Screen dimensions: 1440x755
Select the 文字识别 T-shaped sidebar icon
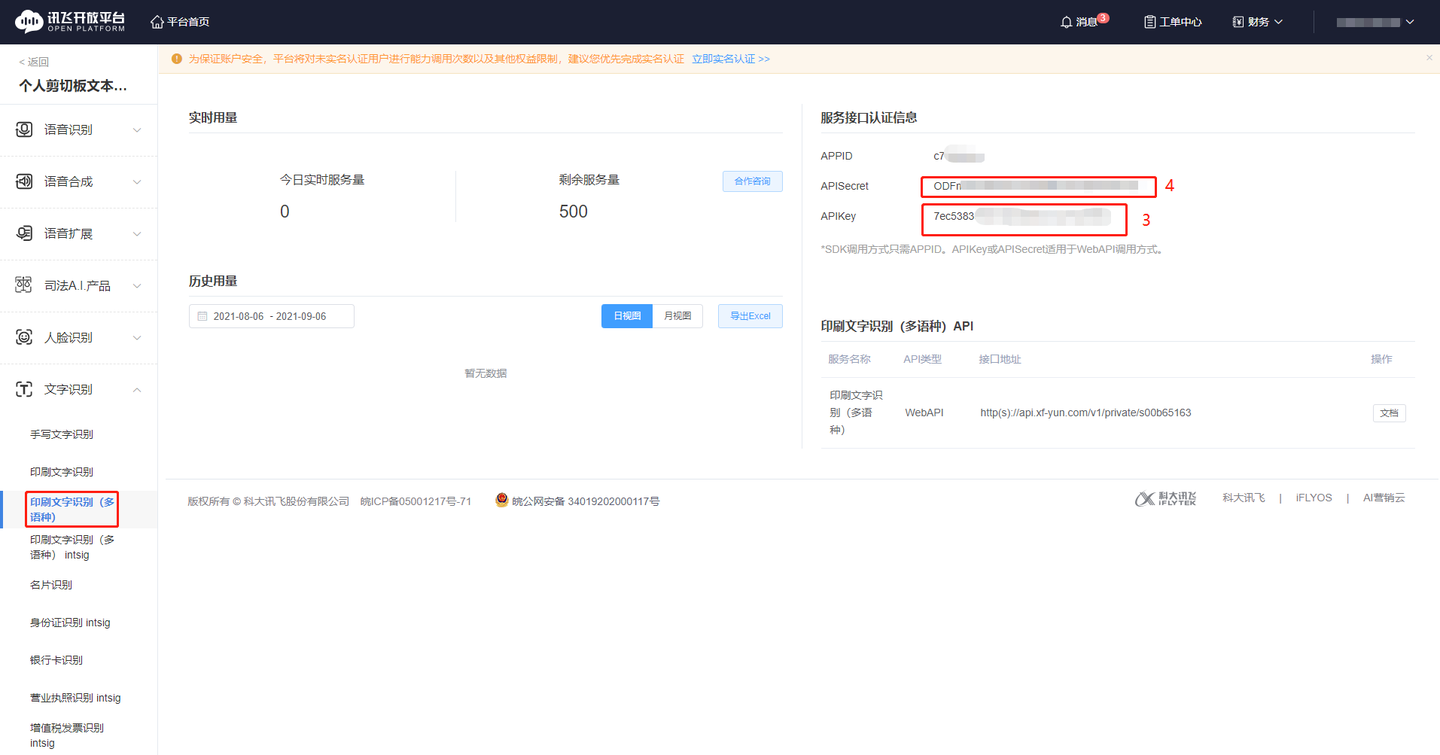point(22,389)
